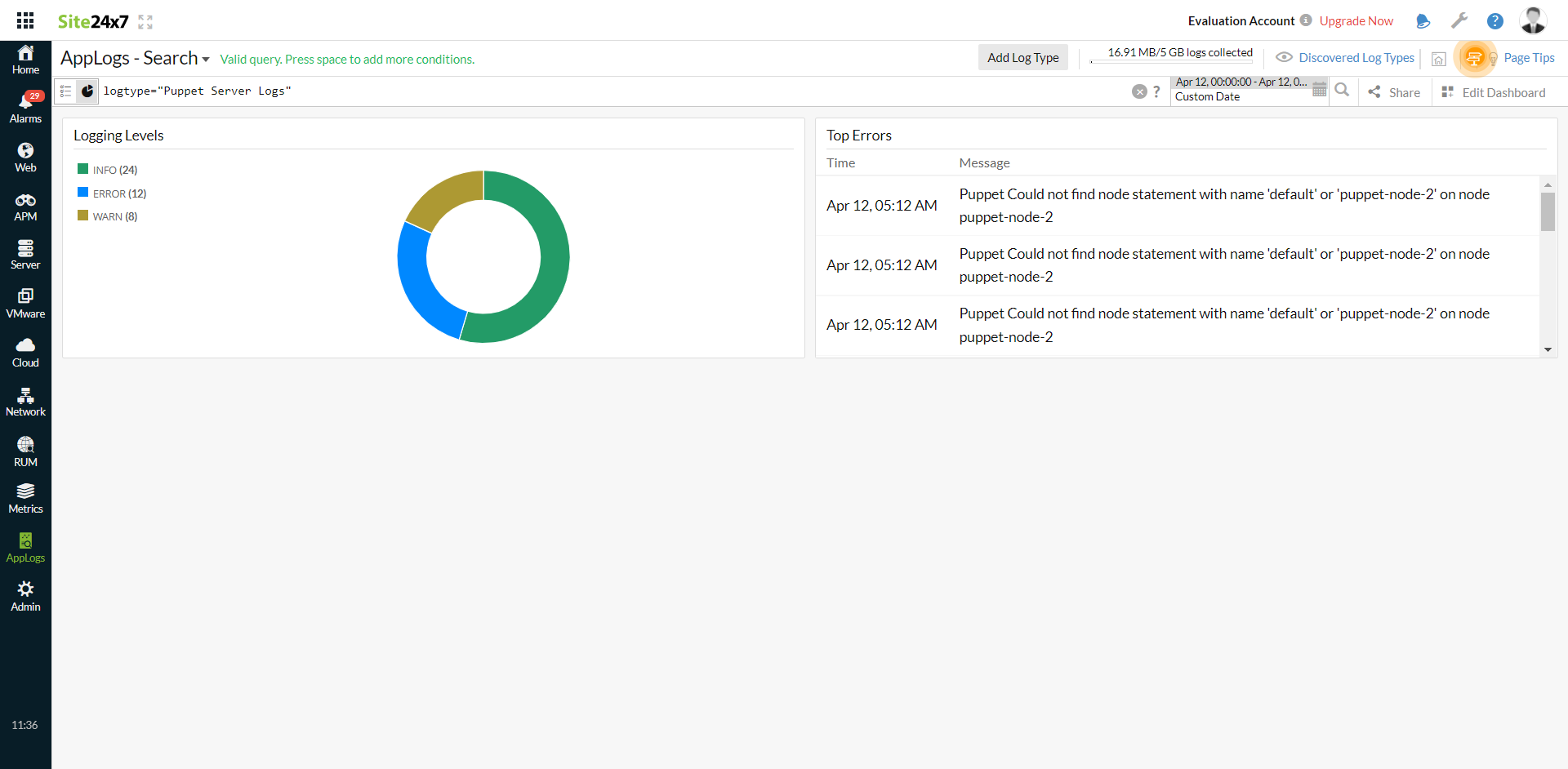Click the notification bell icon

1423,20
